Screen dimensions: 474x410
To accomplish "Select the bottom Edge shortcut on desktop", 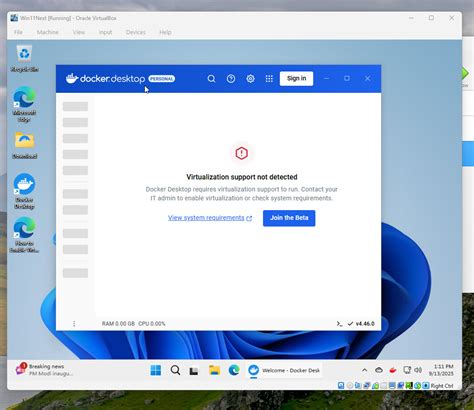I will [24, 235].
